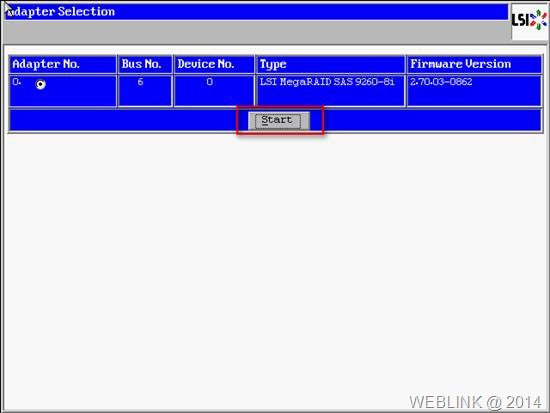This screenshot has width=550, height=413.
Task: Click the Bus No. column header
Action: (145, 64)
